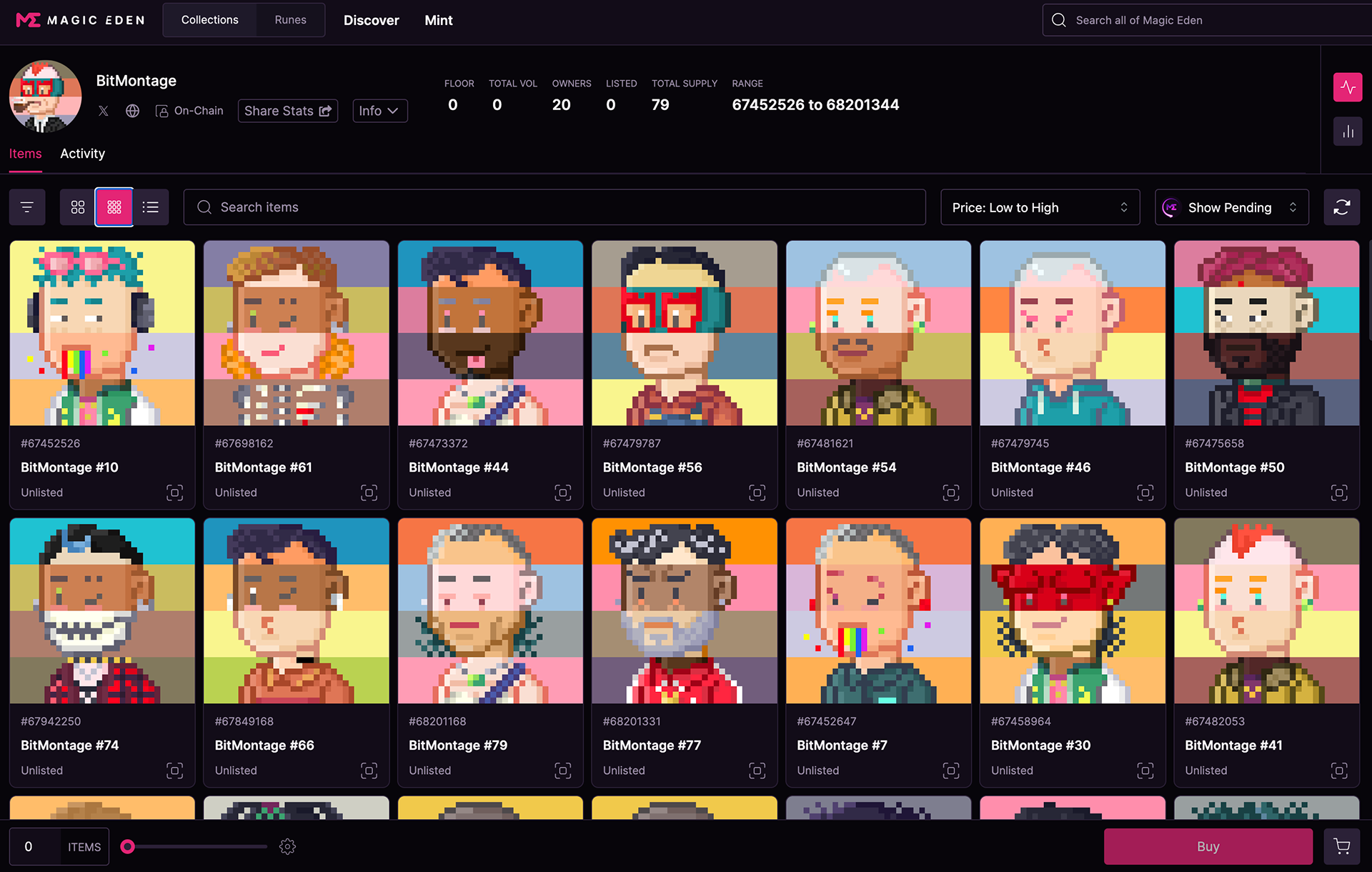Click inscription number #68201168
The height and width of the screenshot is (872, 1372).
[437, 721]
